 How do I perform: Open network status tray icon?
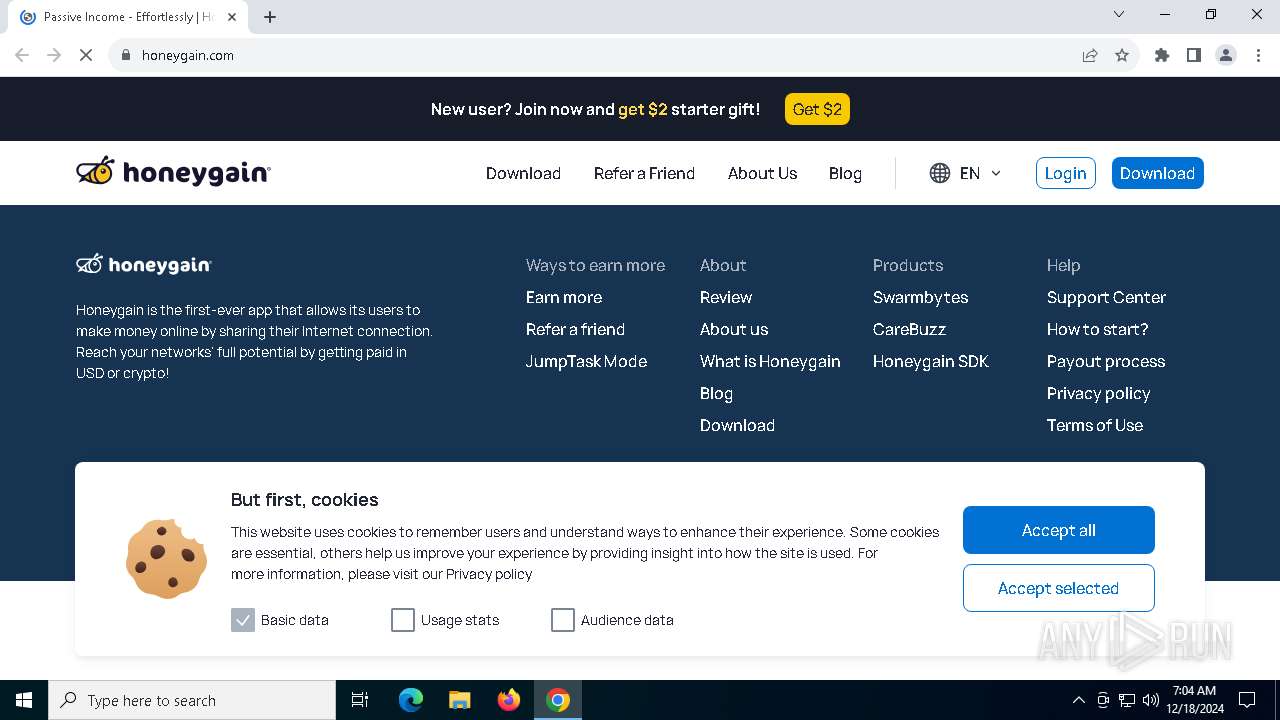click(1127, 700)
